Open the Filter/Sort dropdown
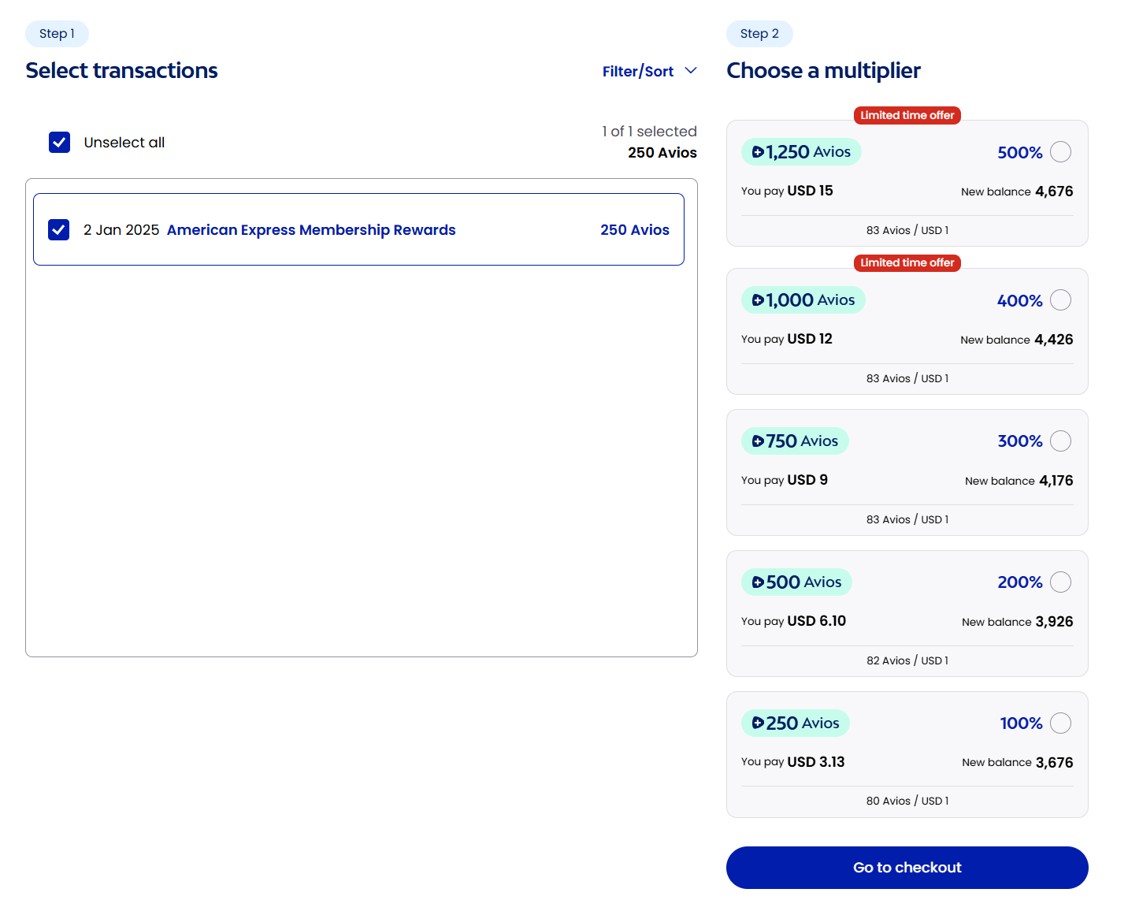 click(638, 71)
